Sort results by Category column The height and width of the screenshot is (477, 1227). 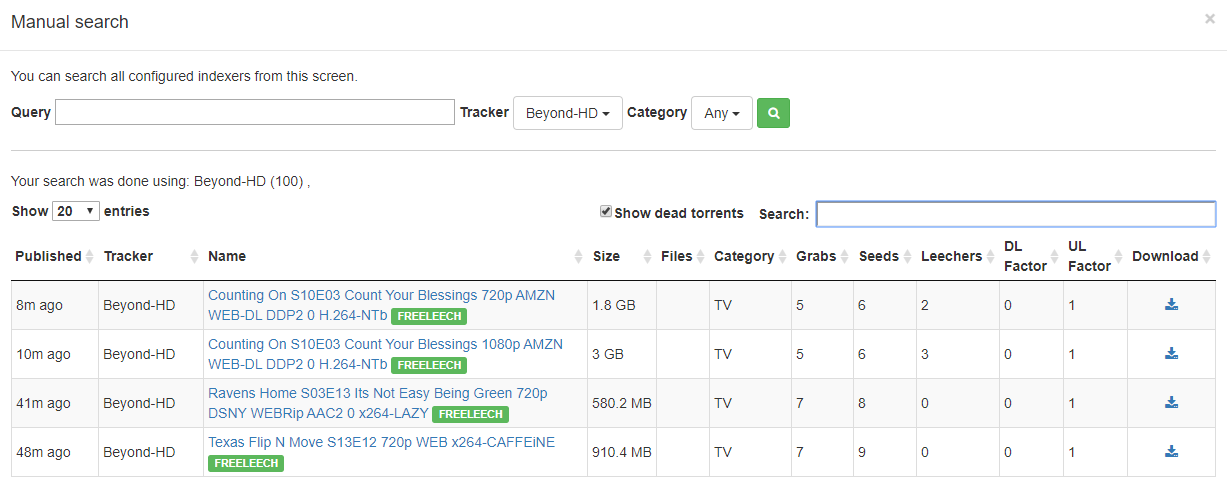tap(751, 257)
